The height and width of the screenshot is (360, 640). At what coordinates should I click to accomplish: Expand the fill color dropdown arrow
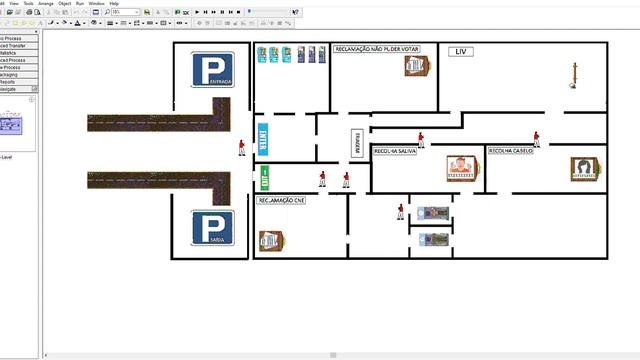pos(71,23)
